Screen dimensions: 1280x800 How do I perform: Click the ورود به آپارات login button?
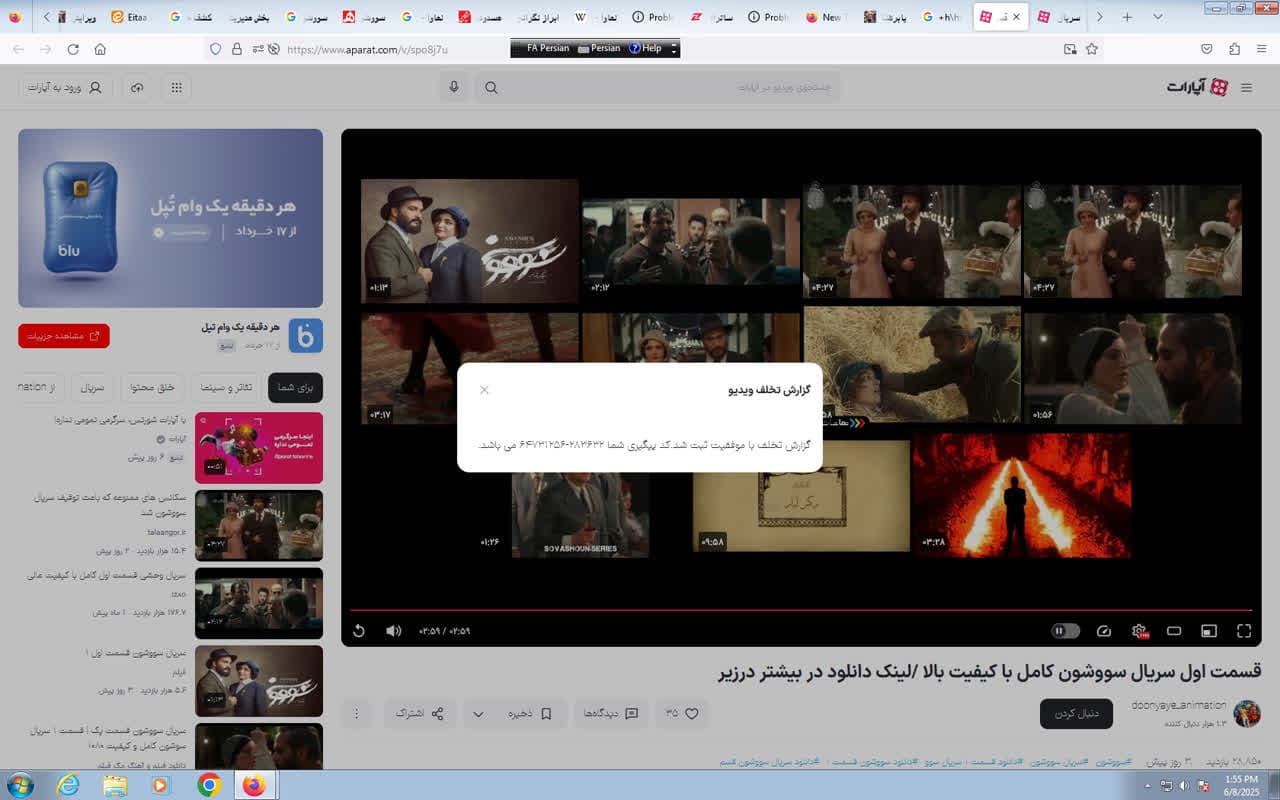(65, 88)
